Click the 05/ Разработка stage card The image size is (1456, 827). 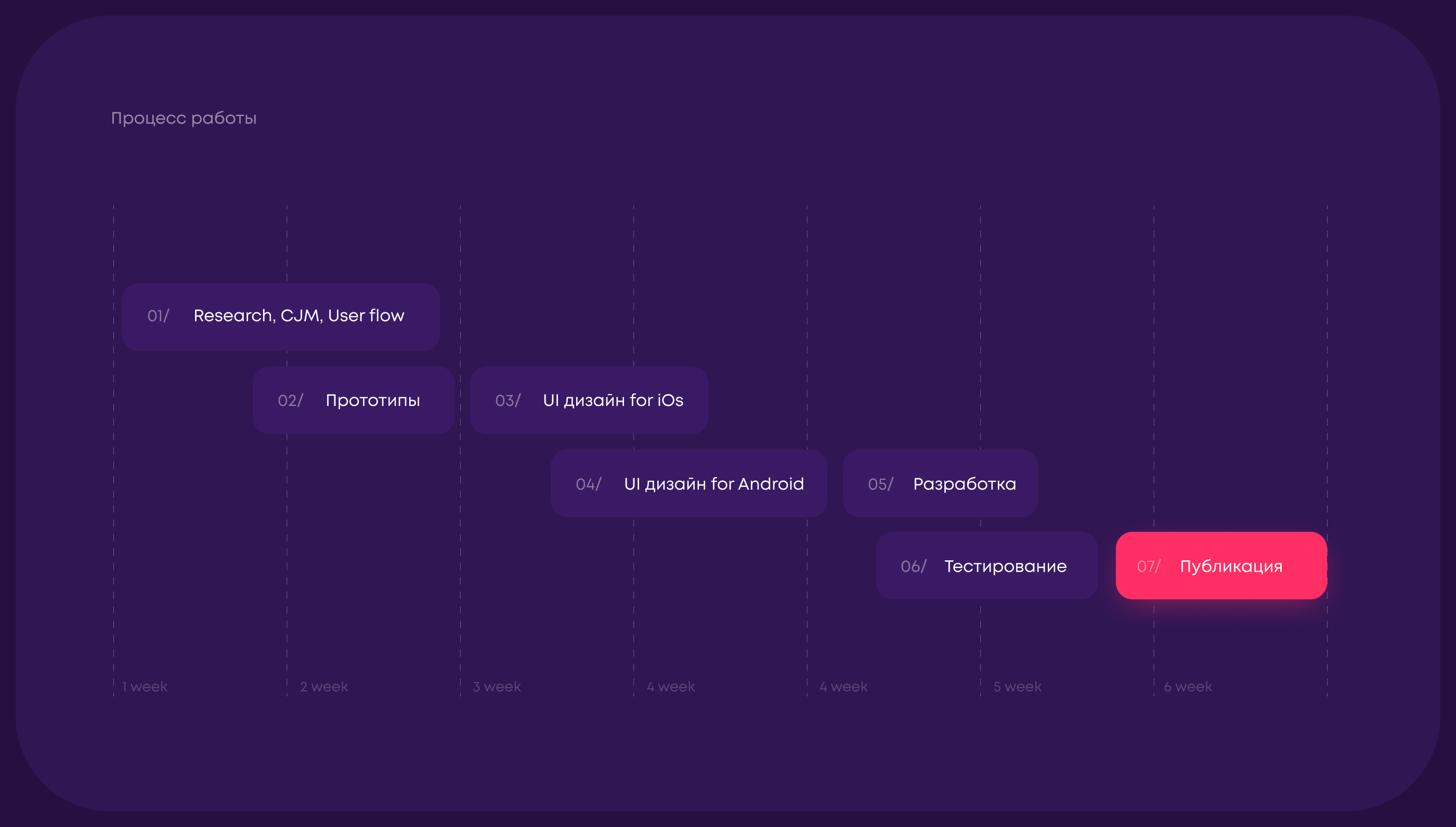(x=940, y=483)
